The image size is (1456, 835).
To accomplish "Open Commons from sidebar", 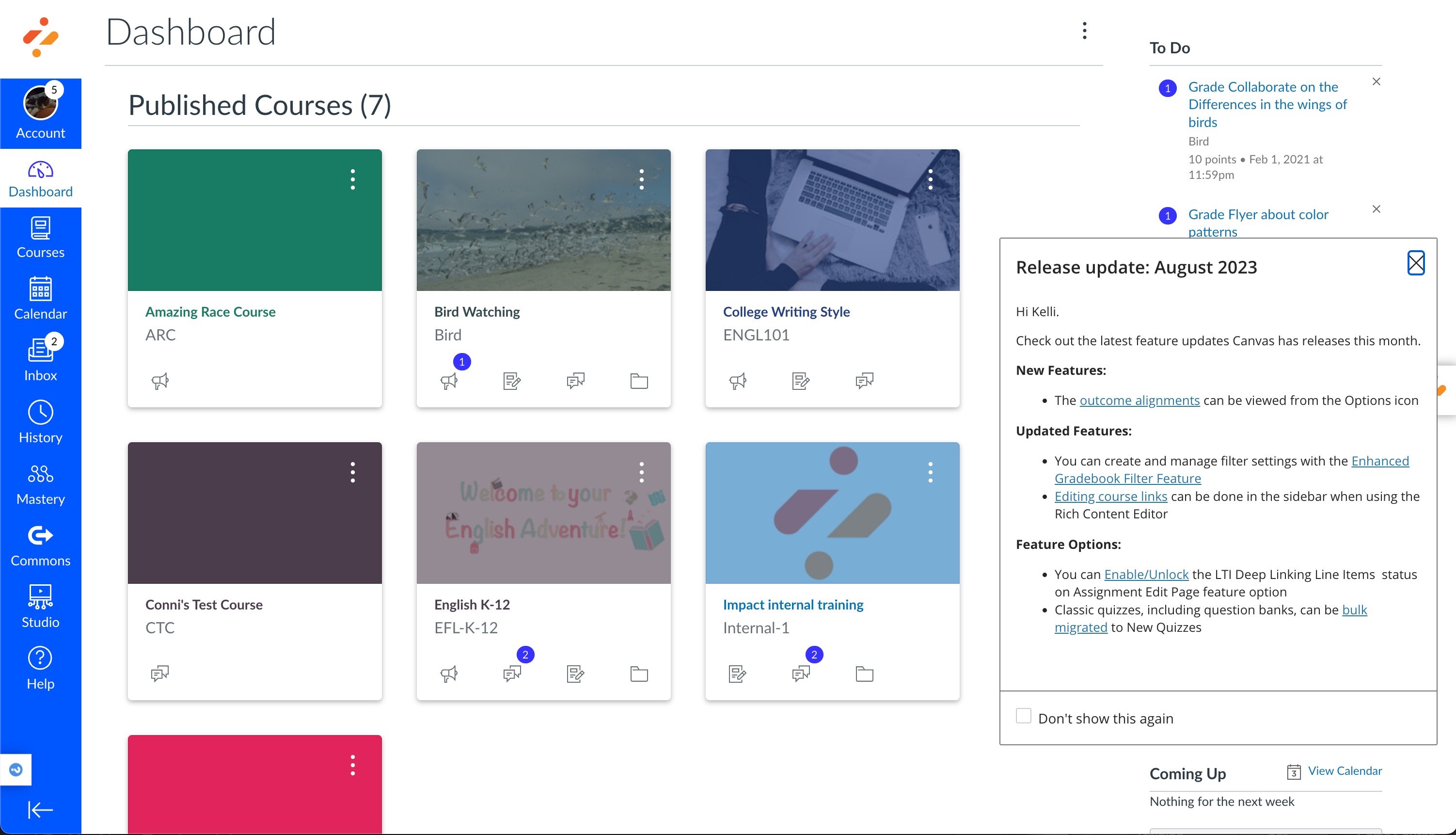I will (40, 546).
